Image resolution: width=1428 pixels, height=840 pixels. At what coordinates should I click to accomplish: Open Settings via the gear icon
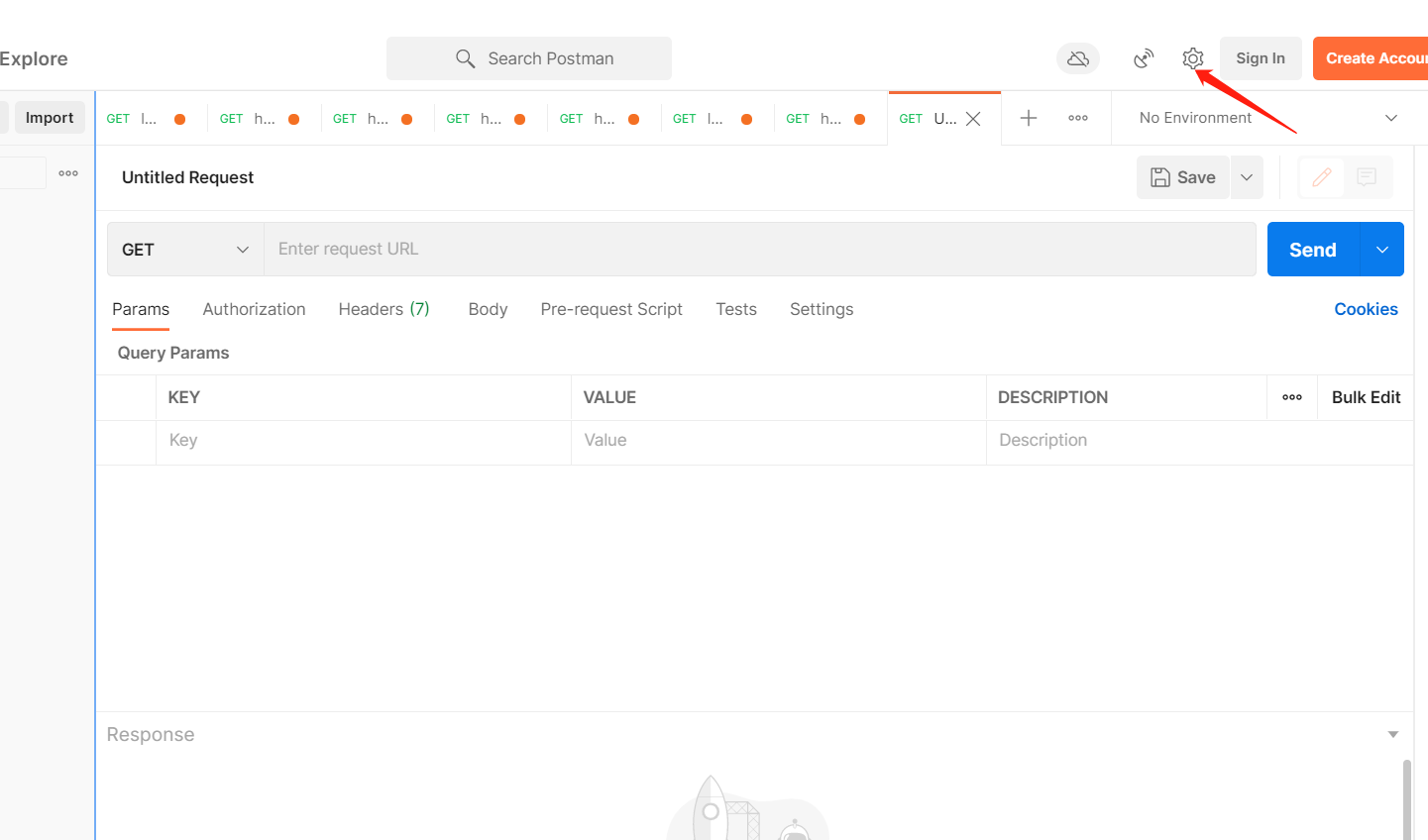[x=1192, y=58]
